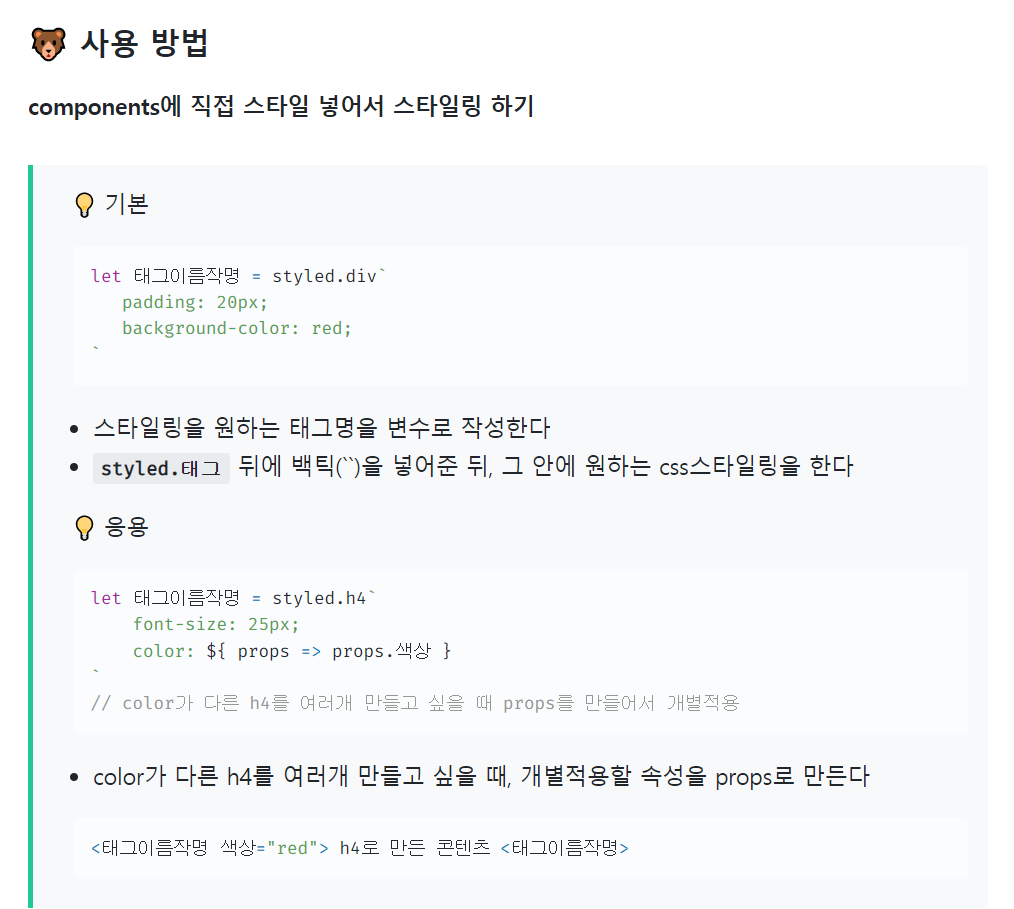Click the 백틱 bullet point sentence

click(473, 467)
